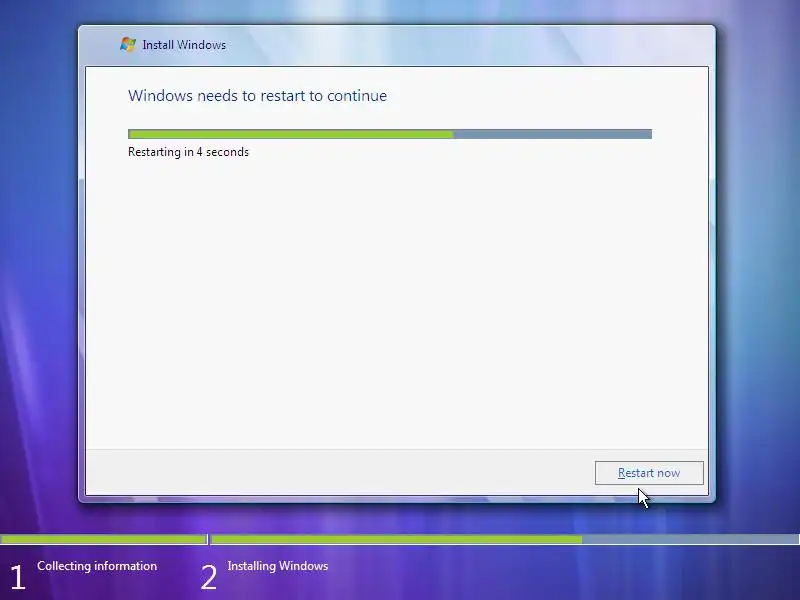This screenshot has width=800, height=600.
Task: Click the step number 1
Action: coord(17,578)
